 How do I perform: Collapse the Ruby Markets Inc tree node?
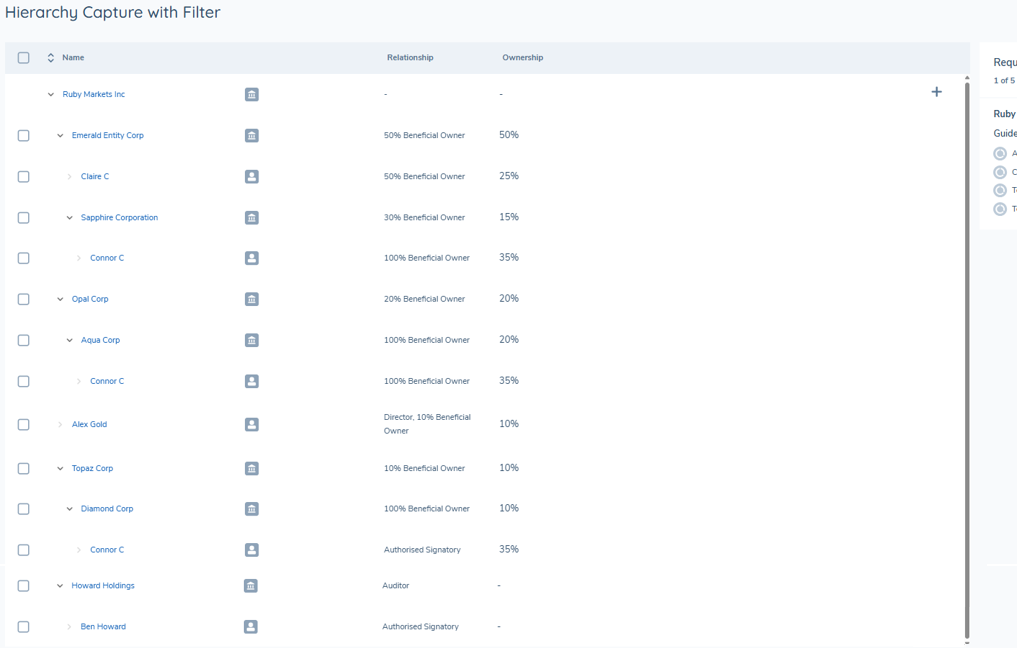tap(51, 95)
